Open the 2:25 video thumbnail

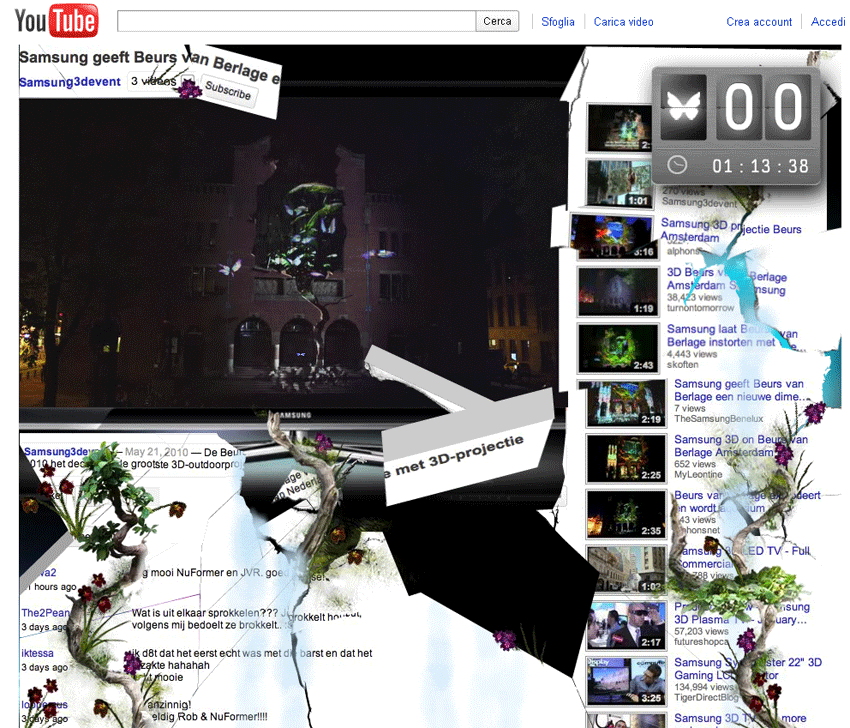(x=626, y=459)
